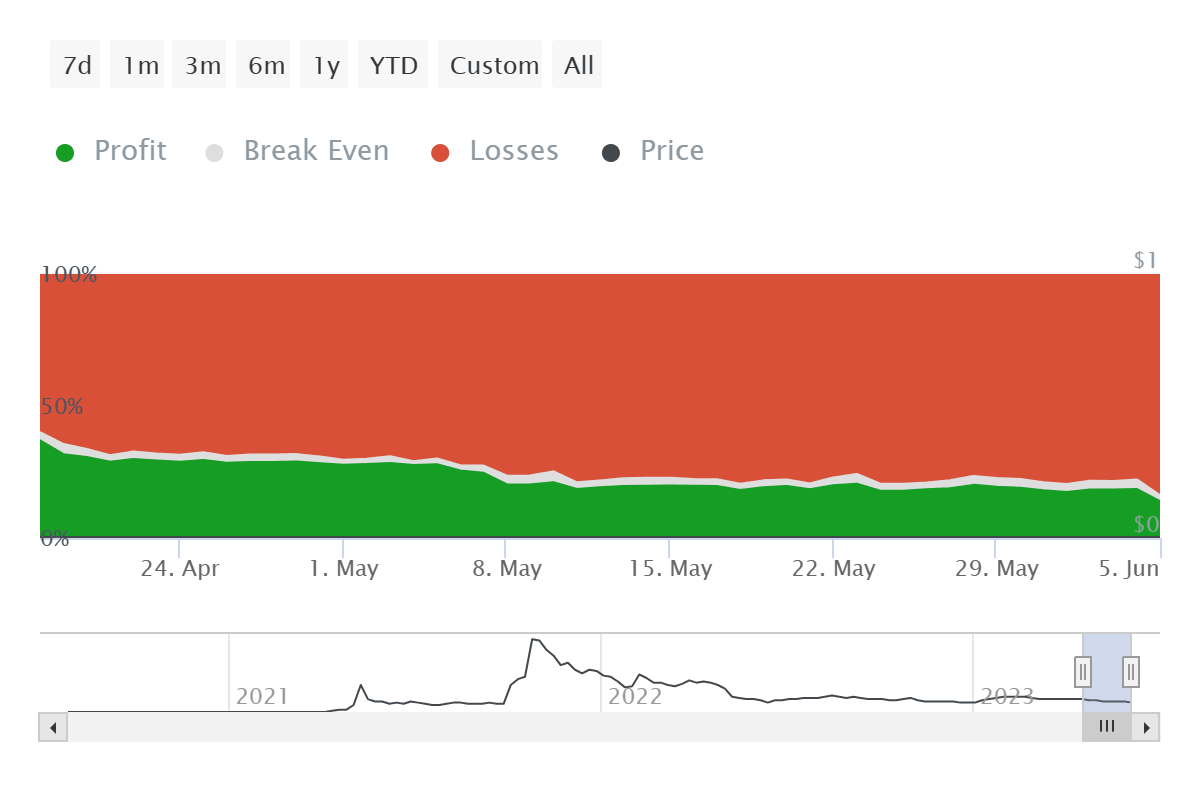Click the navigator scrollbar thumb

[1106, 727]
